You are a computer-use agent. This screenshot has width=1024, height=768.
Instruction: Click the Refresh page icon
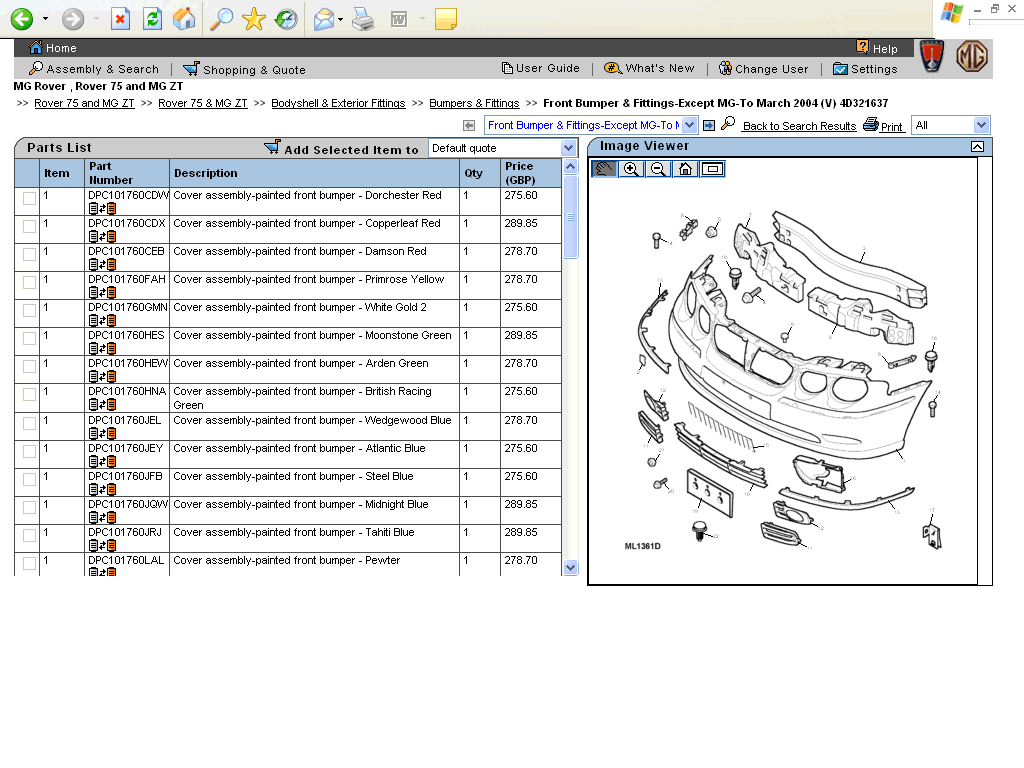click(x=153, y=19)
